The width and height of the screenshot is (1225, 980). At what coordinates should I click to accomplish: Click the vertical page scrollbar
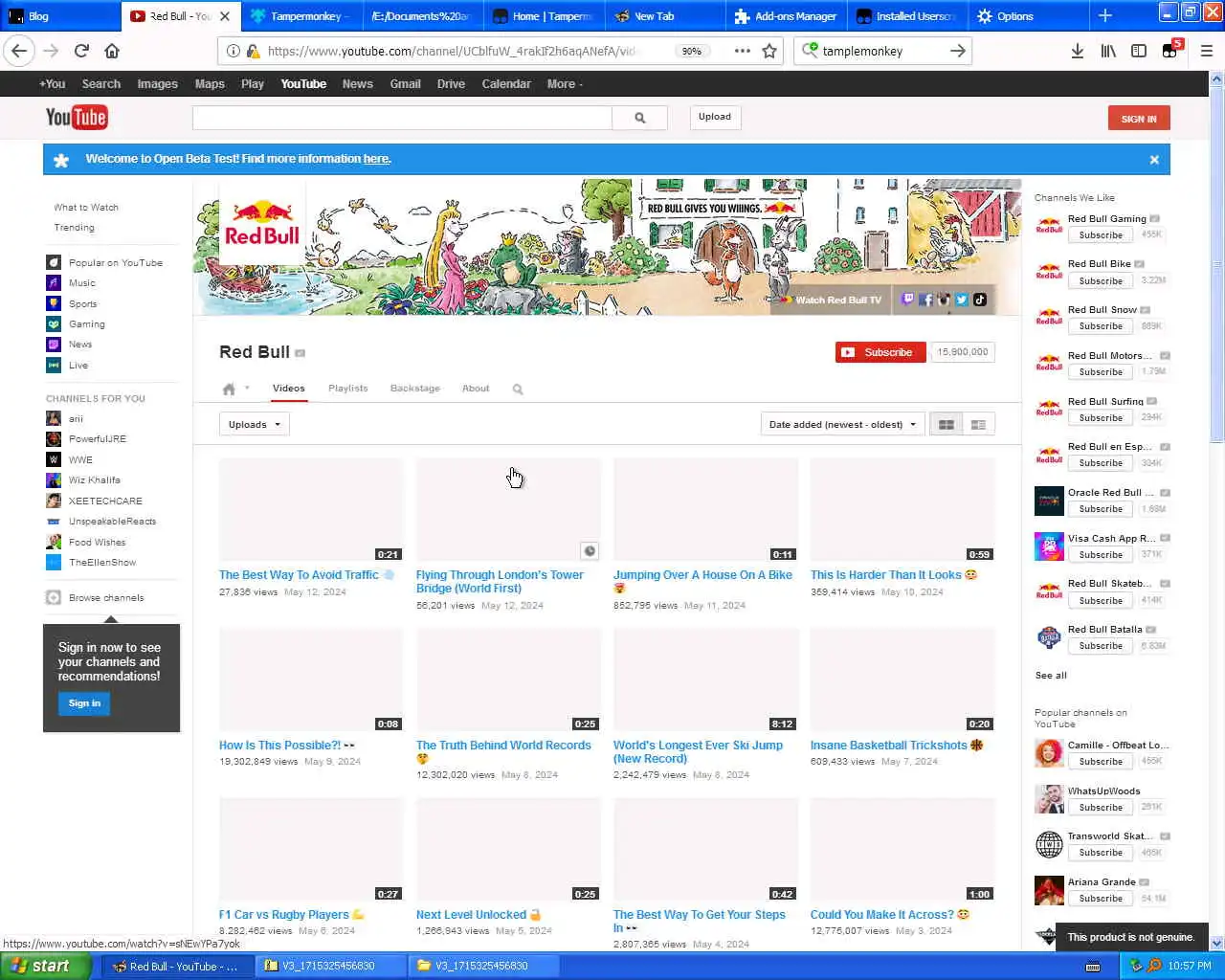pyautogui.click(x=1216, y=258)
